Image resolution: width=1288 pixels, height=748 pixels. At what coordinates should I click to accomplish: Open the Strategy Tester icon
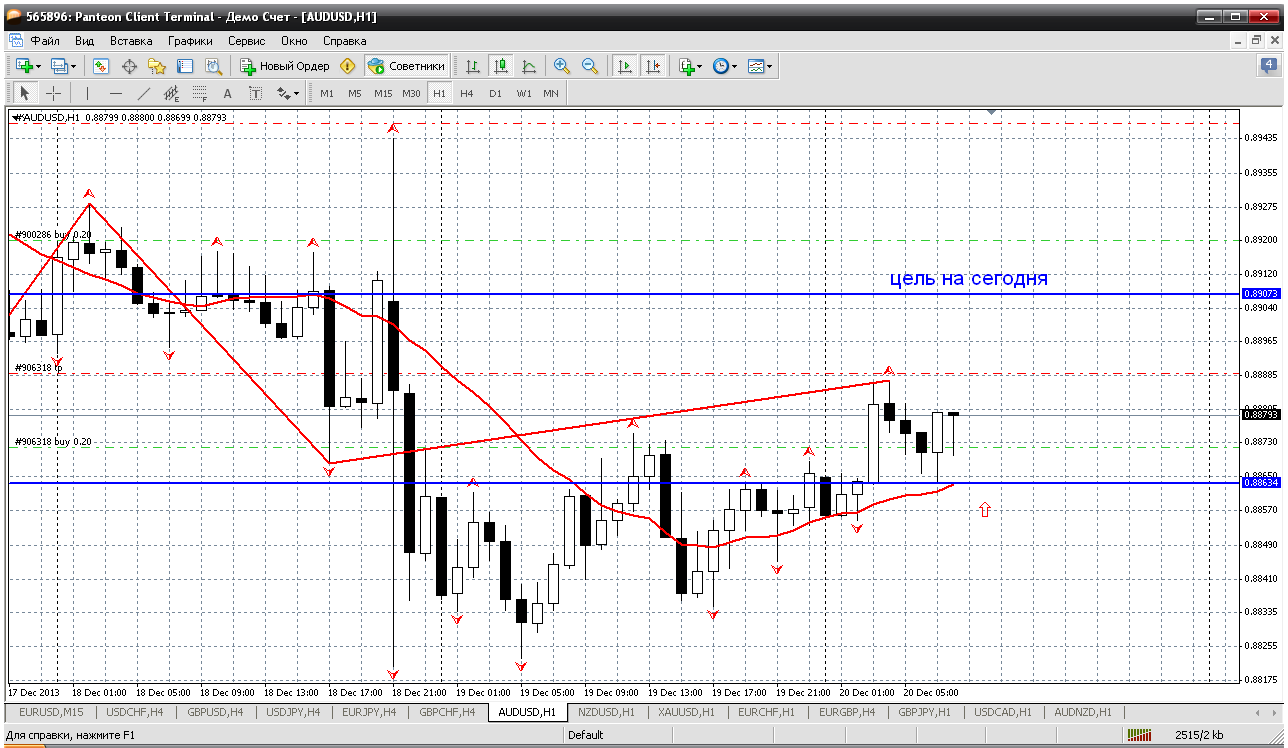coord(213,66)
